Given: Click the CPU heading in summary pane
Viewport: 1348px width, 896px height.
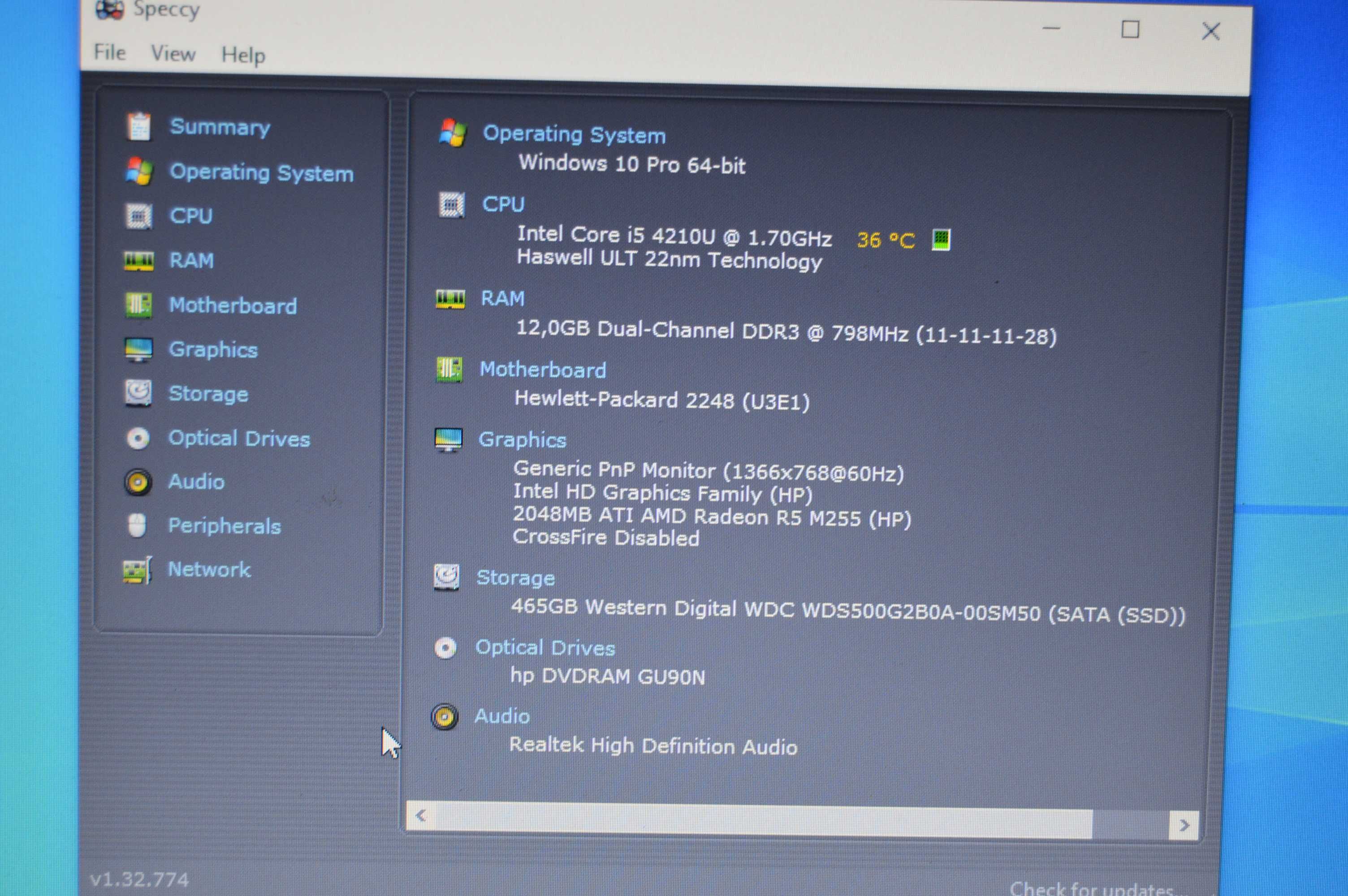Looking at the screenshot, I should click(x=503, y=204).
